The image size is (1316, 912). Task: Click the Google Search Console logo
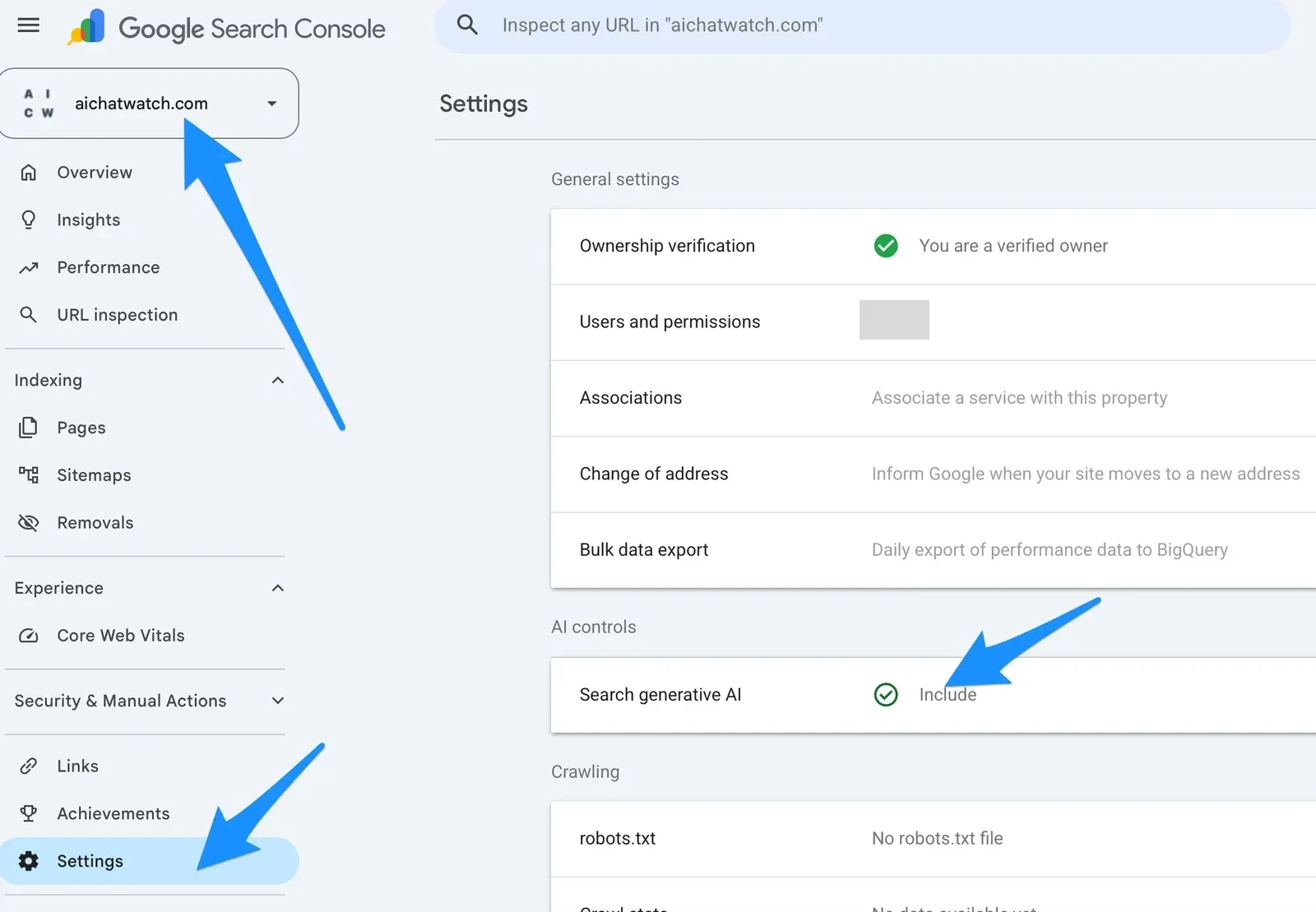(x=226, y=28)
